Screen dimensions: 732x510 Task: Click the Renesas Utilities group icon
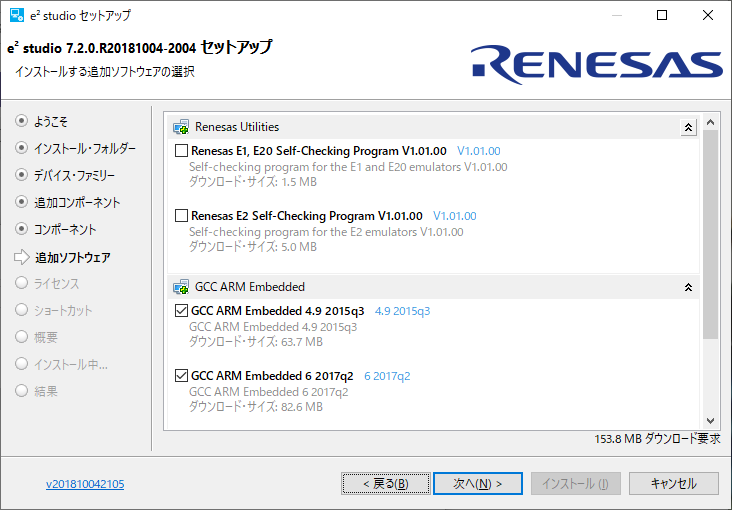(181, 127)
